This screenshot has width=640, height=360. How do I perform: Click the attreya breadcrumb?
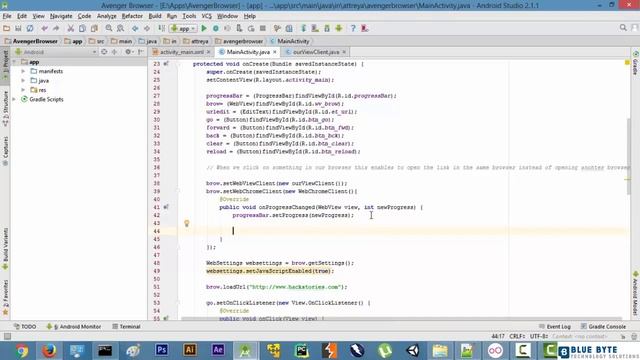click(x=196, y=41)
